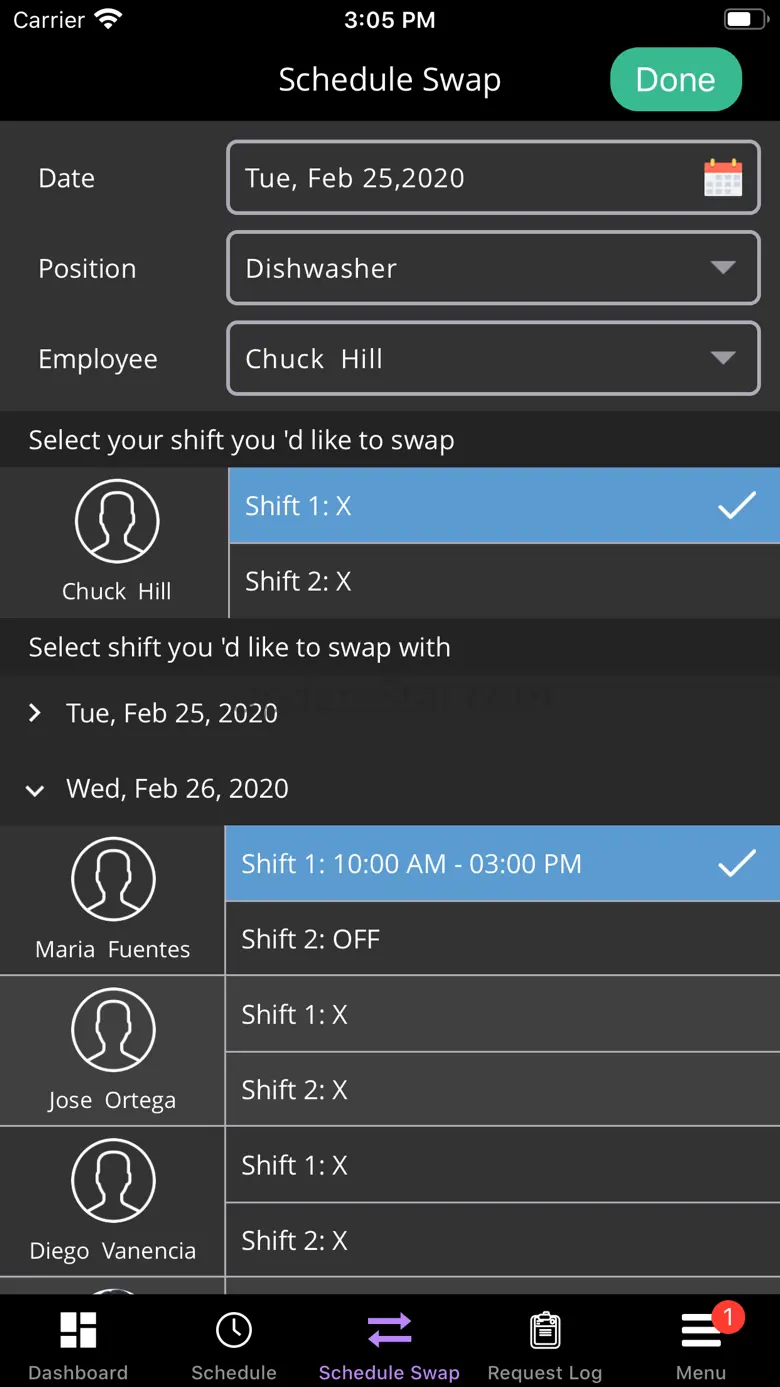Screen dimensions: 780x1387
Task: Select Jose Ortega's Shift 1: X
Action: (501, 1014)
